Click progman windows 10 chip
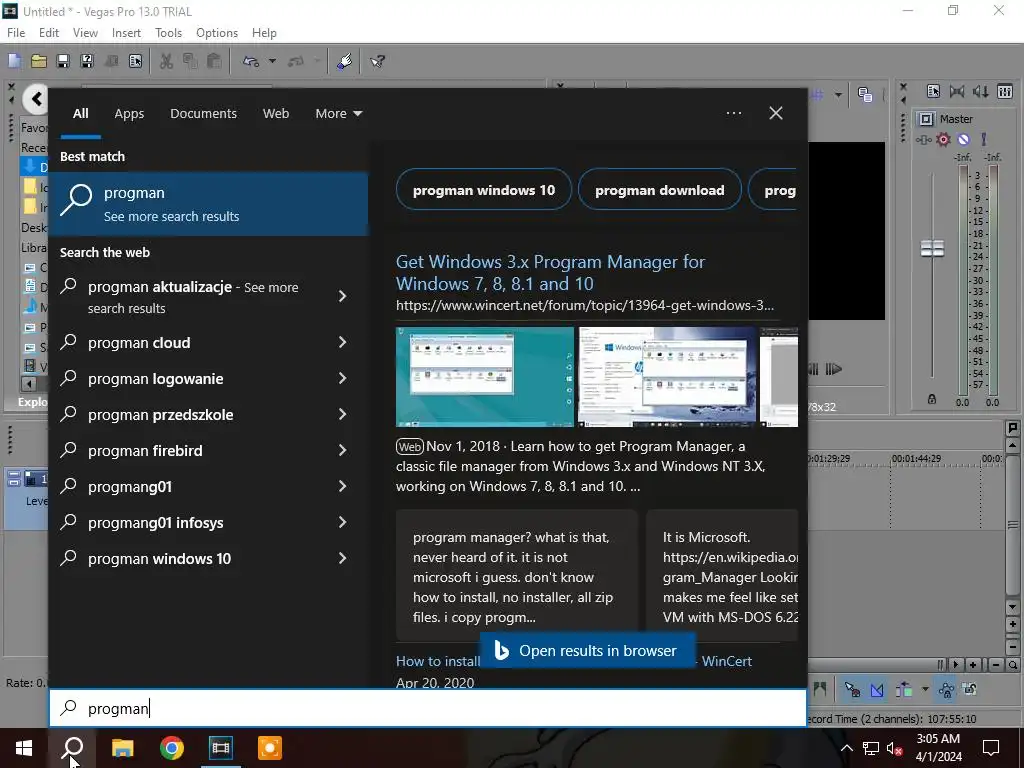The width and height of the screenshot is (1024, 768). pos(484,190)
